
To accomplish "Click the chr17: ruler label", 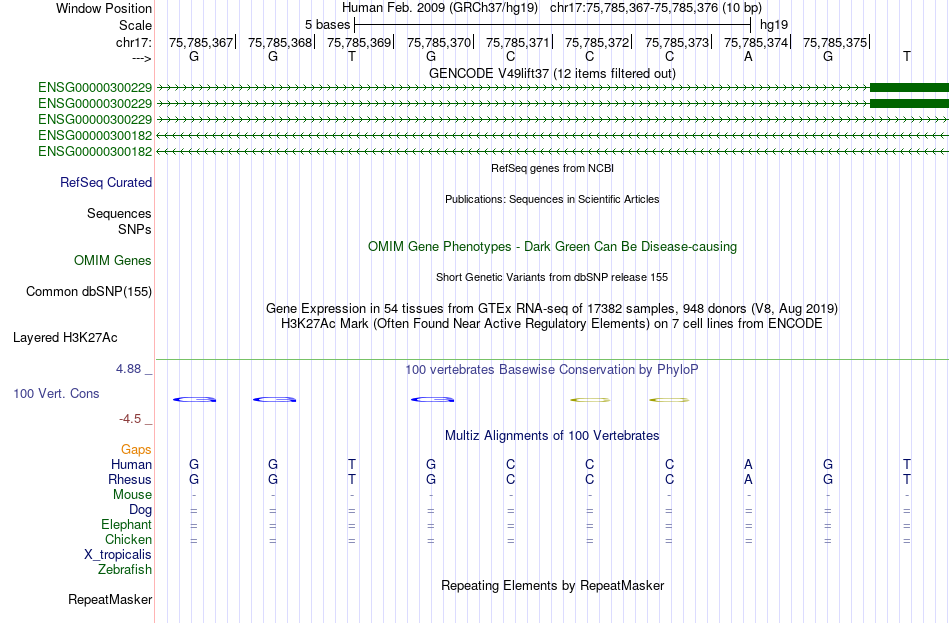I will (x=133, y=42).
